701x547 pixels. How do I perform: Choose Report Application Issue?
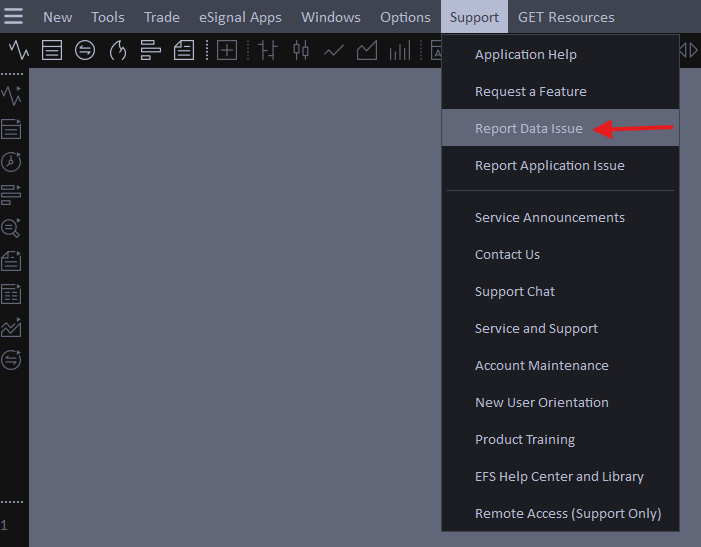click(549, 165)
